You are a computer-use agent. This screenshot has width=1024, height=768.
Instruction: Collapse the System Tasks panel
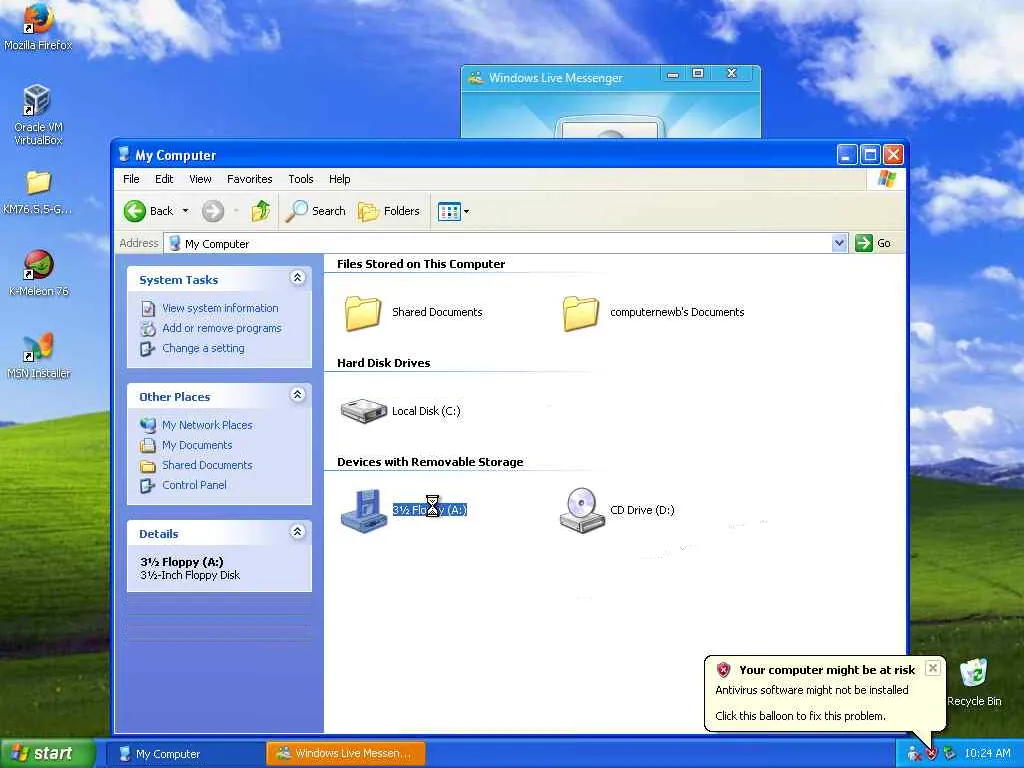(x=297, y=278)
